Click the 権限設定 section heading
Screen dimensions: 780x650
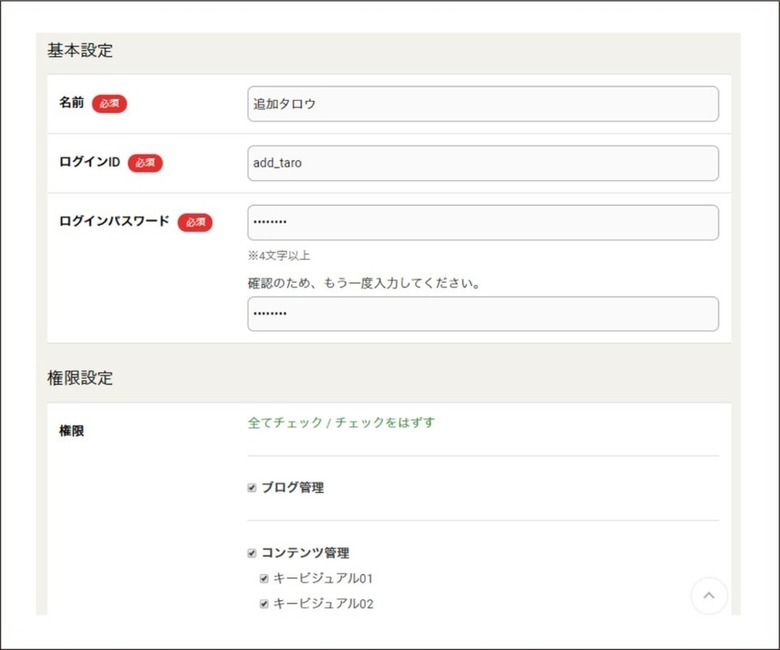pyautogui.click(x=80, y=378)
